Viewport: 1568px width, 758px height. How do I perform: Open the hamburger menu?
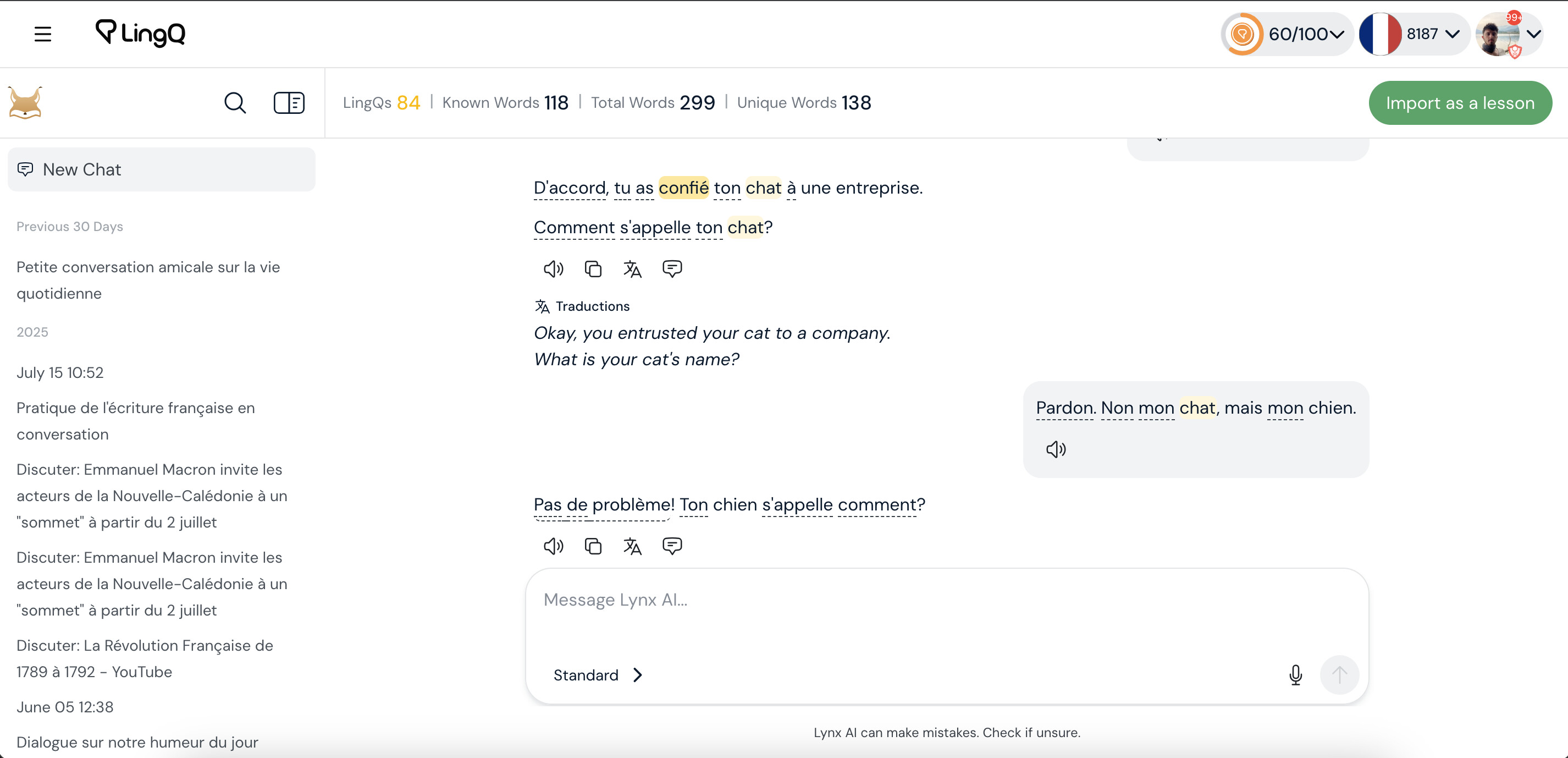pos(43,34)
